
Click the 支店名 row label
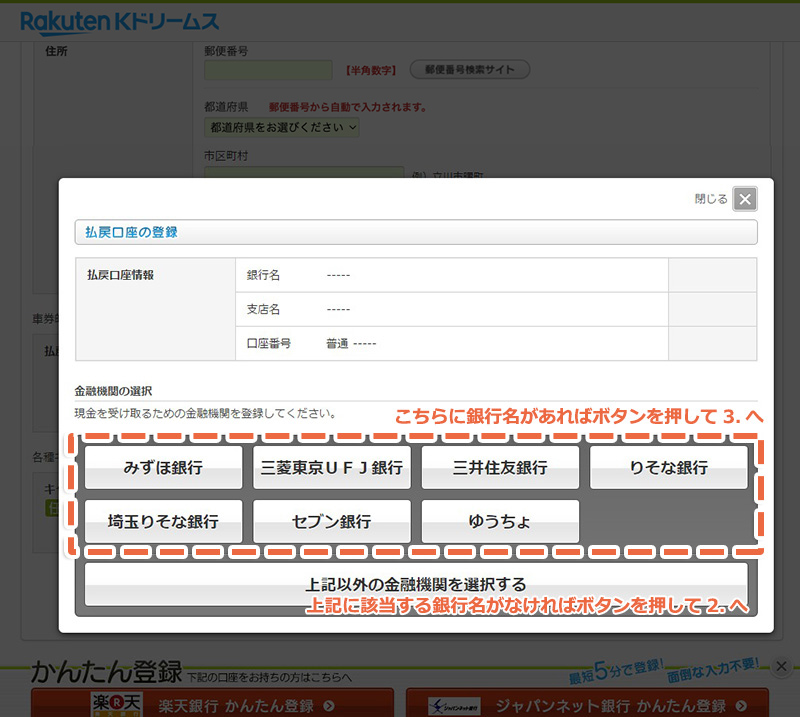tap(263, 309)
